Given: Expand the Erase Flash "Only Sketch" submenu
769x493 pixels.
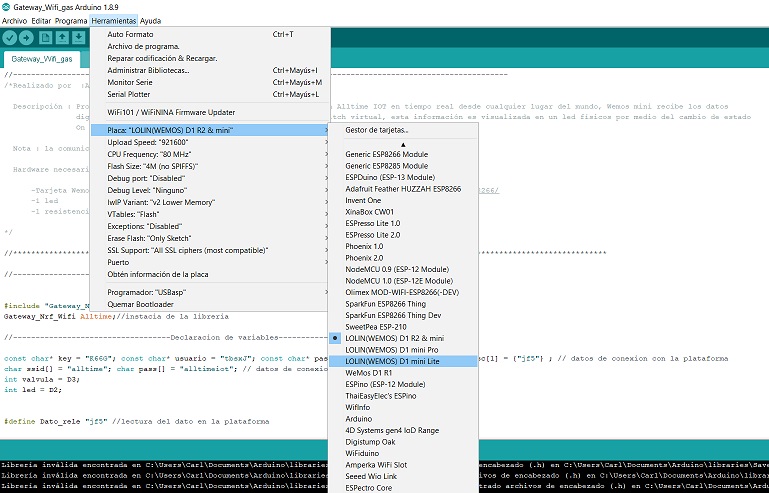Looking at the screenshot, I should tap(210, 238).
